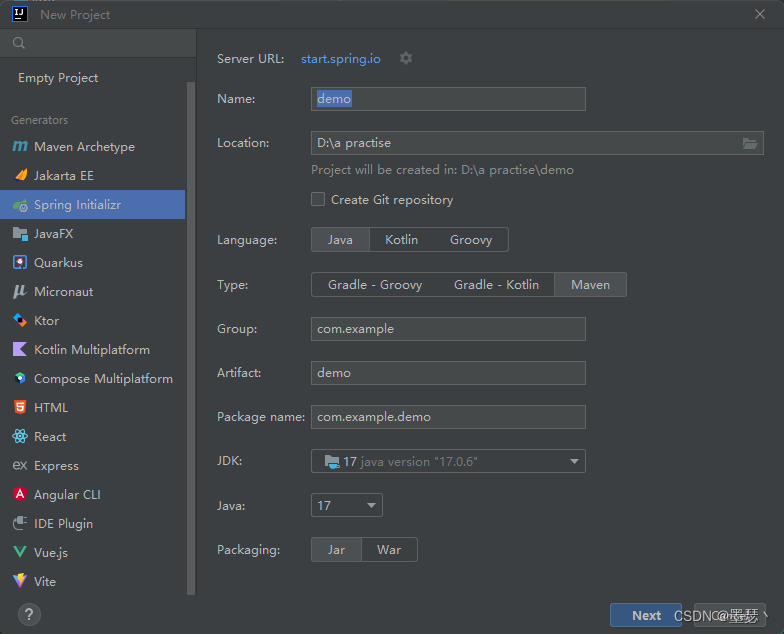This screenshot has height=634, width=784.
Task: Select Spring Initializr generator
Action: pos(92,204)
